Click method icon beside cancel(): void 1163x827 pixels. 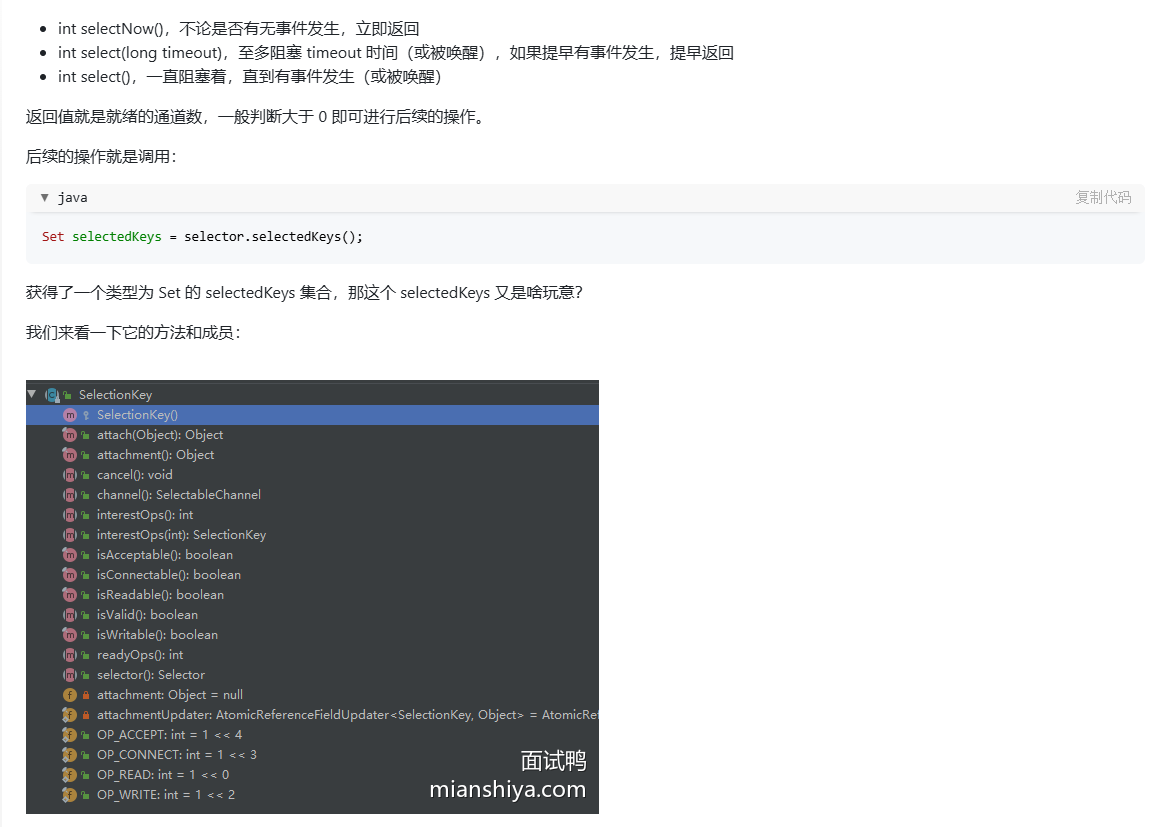[70, 475]
